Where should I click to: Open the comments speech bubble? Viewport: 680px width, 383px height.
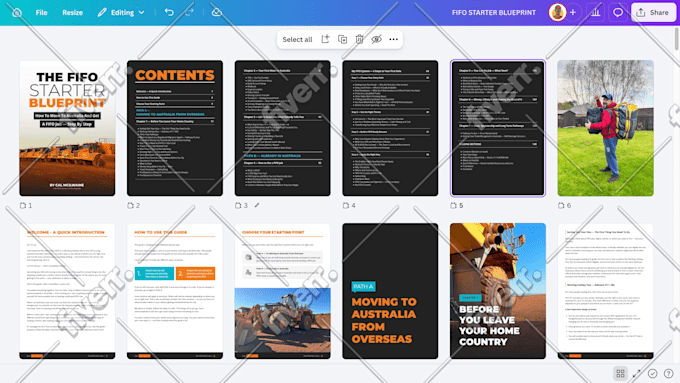(618, 12)
